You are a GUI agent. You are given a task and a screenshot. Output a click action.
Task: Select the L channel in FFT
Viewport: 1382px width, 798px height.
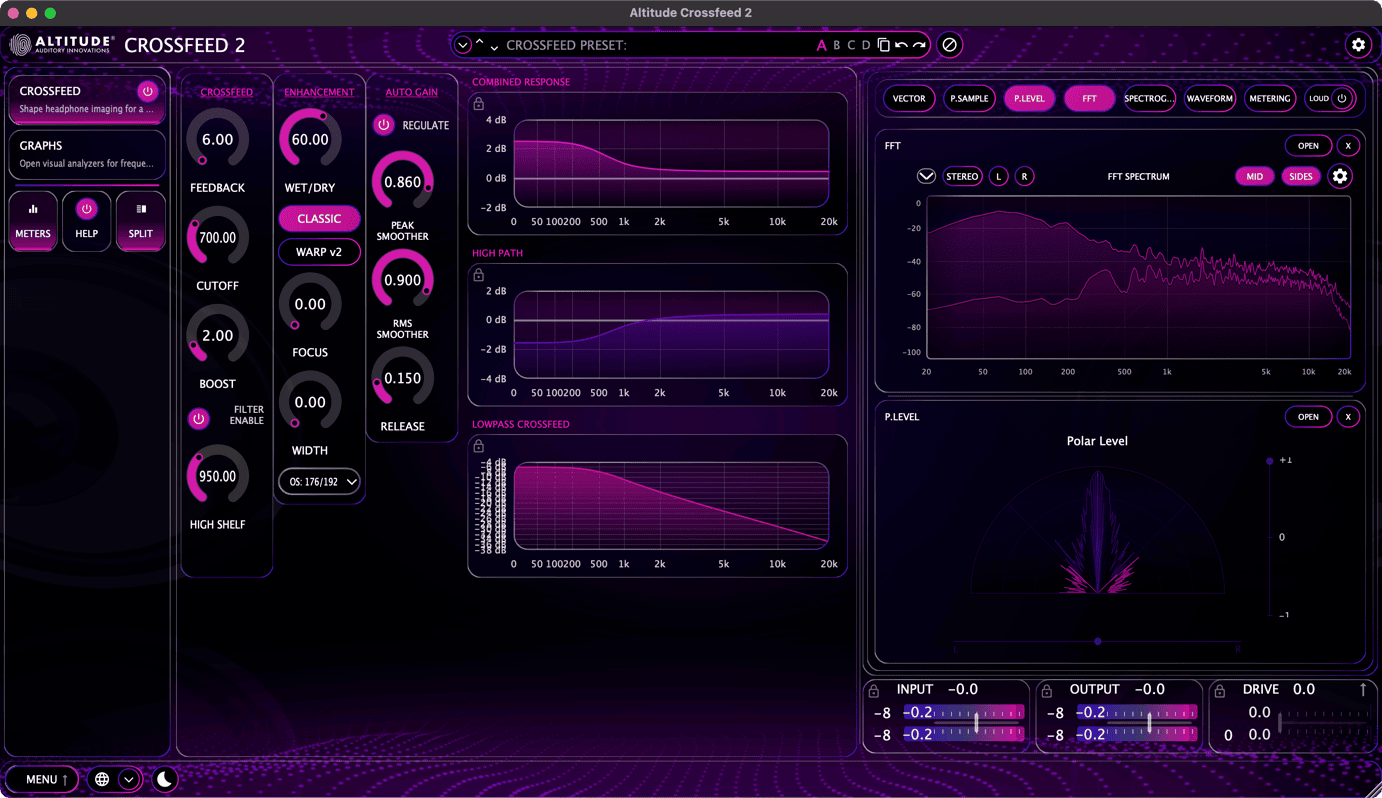(x=998, y=177)
